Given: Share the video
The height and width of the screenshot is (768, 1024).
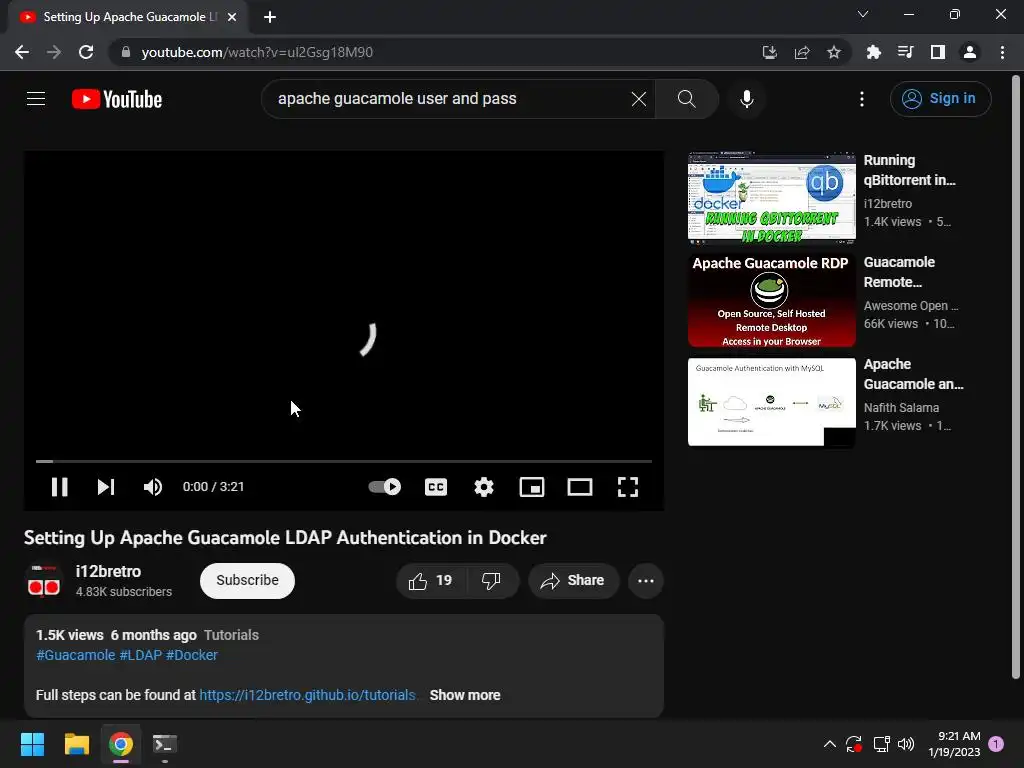Looking at the screenshot, I should pos(573,581).
